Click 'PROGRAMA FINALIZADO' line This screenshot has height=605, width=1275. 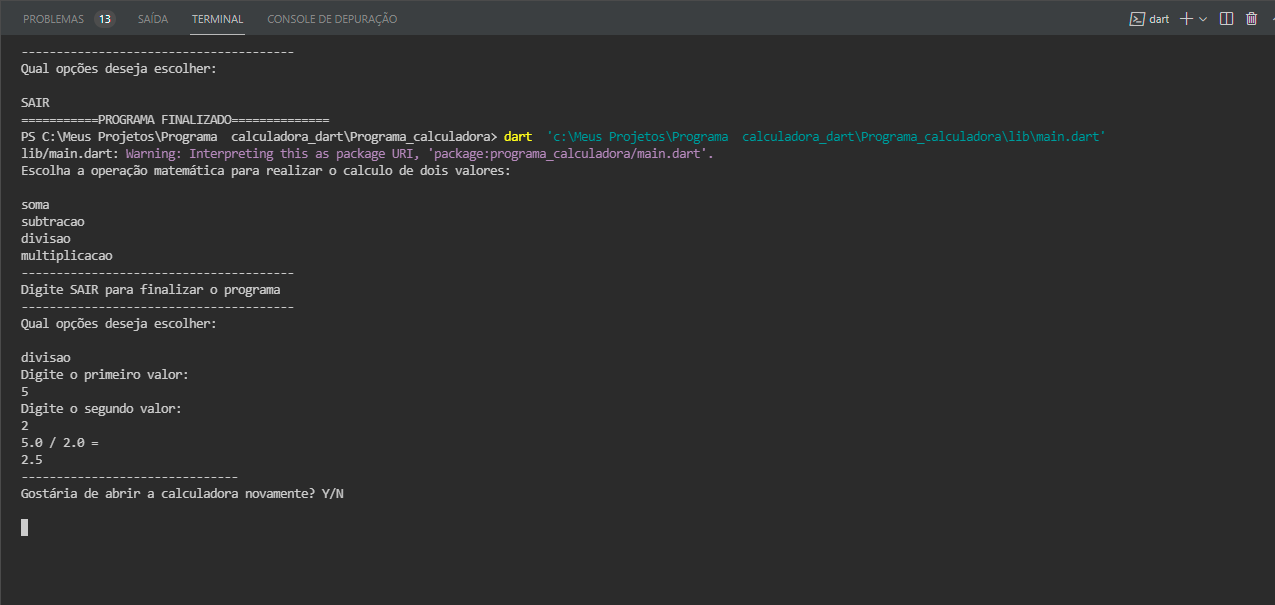tap(175, 119)
